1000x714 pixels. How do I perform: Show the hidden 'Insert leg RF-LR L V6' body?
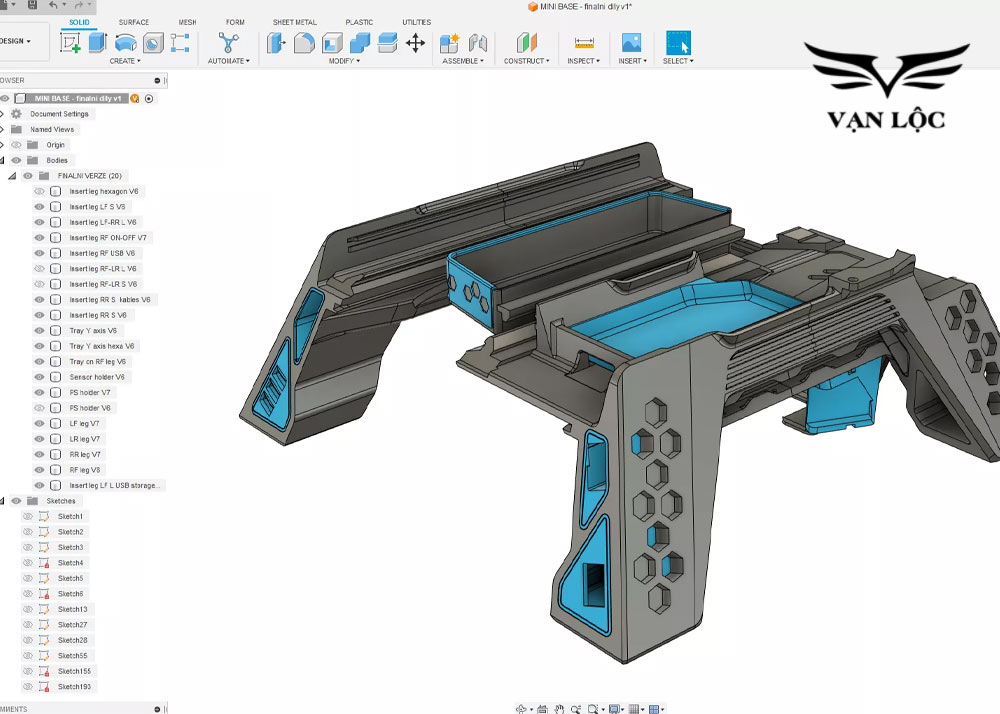[38, 268]
